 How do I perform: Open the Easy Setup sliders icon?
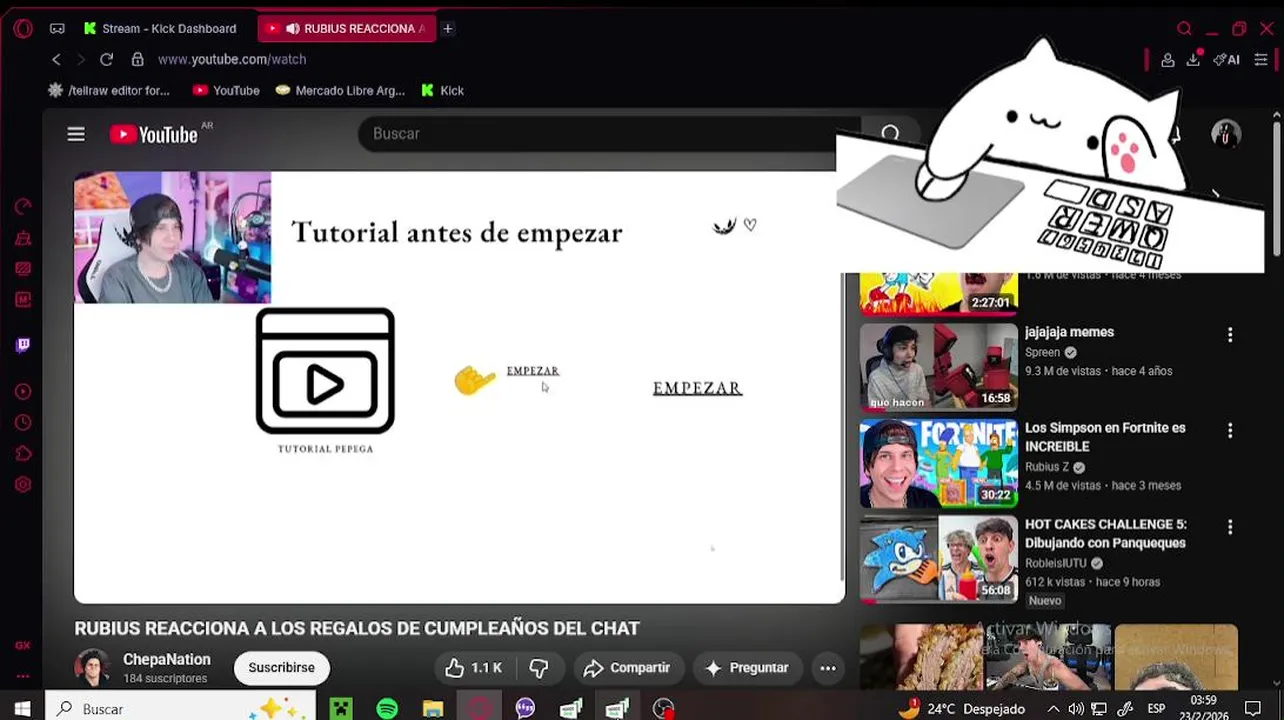coord(1261,60)
